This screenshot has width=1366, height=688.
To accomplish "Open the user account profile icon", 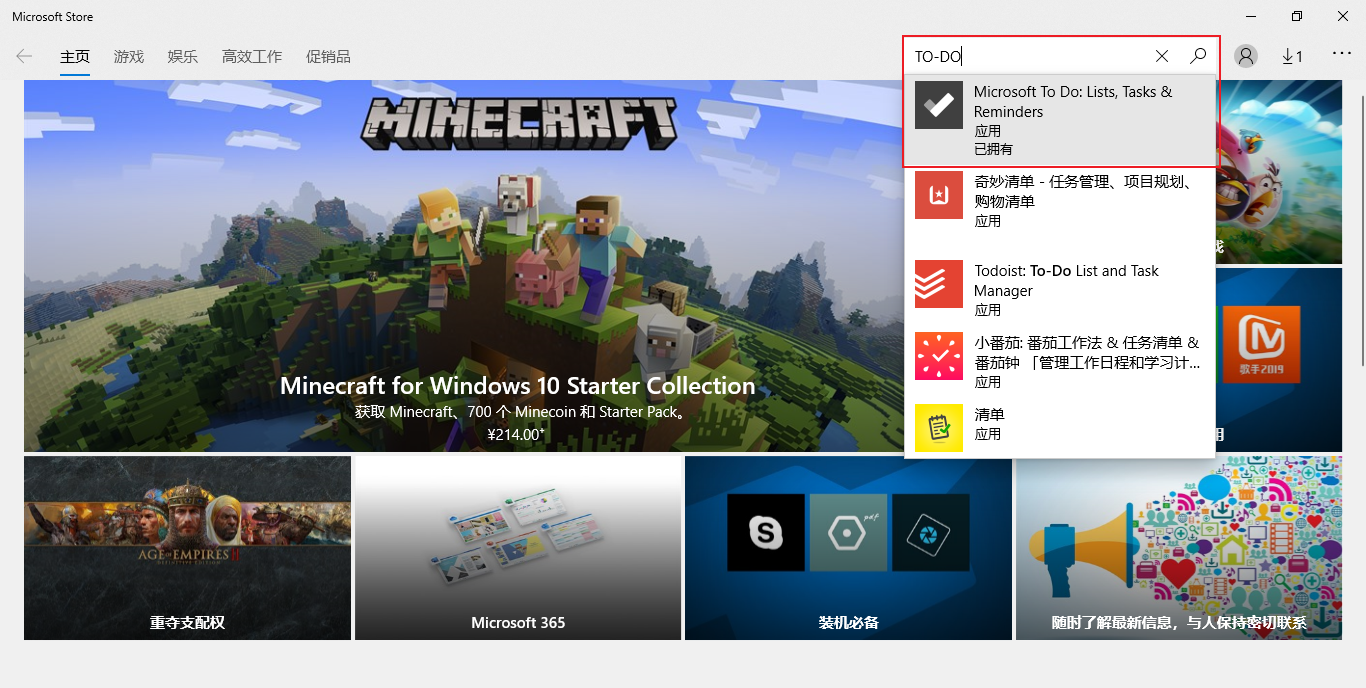I will point(1246,56).
